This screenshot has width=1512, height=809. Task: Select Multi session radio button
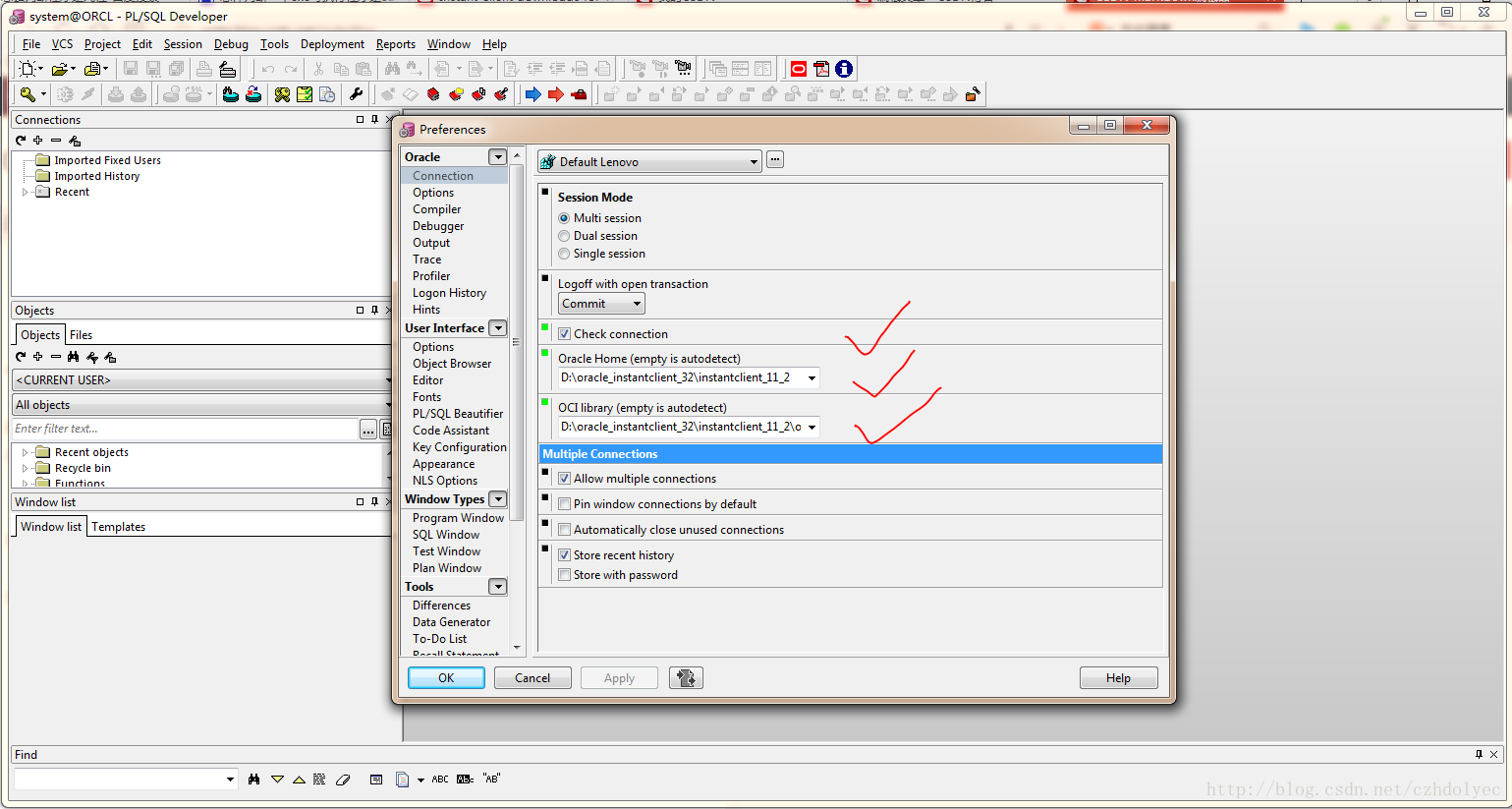pos(564,218)
